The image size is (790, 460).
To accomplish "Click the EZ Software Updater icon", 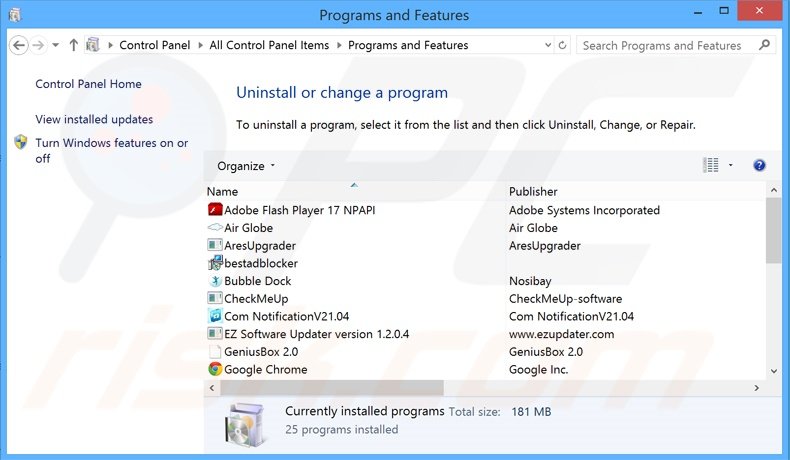I will pyautogui.click(x=215, y=334).
